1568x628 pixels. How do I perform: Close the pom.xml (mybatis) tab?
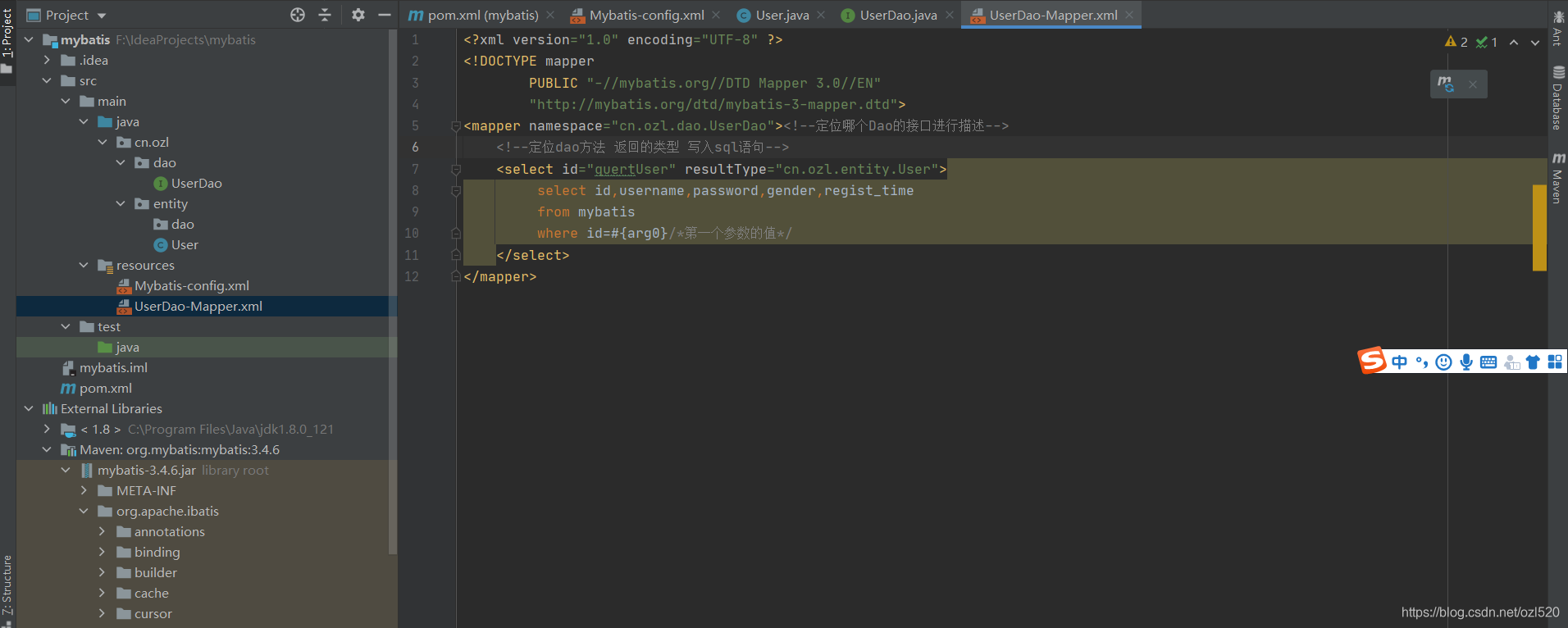point(550,15)
